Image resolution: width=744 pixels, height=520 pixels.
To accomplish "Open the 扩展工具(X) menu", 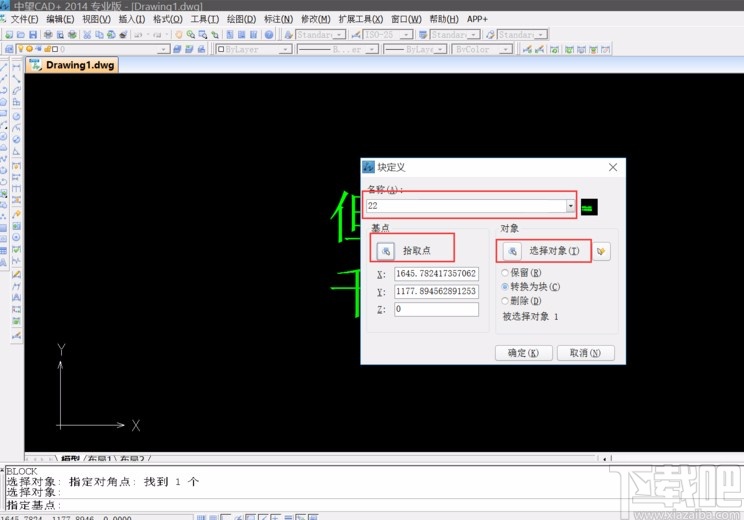I will point(361,19).
